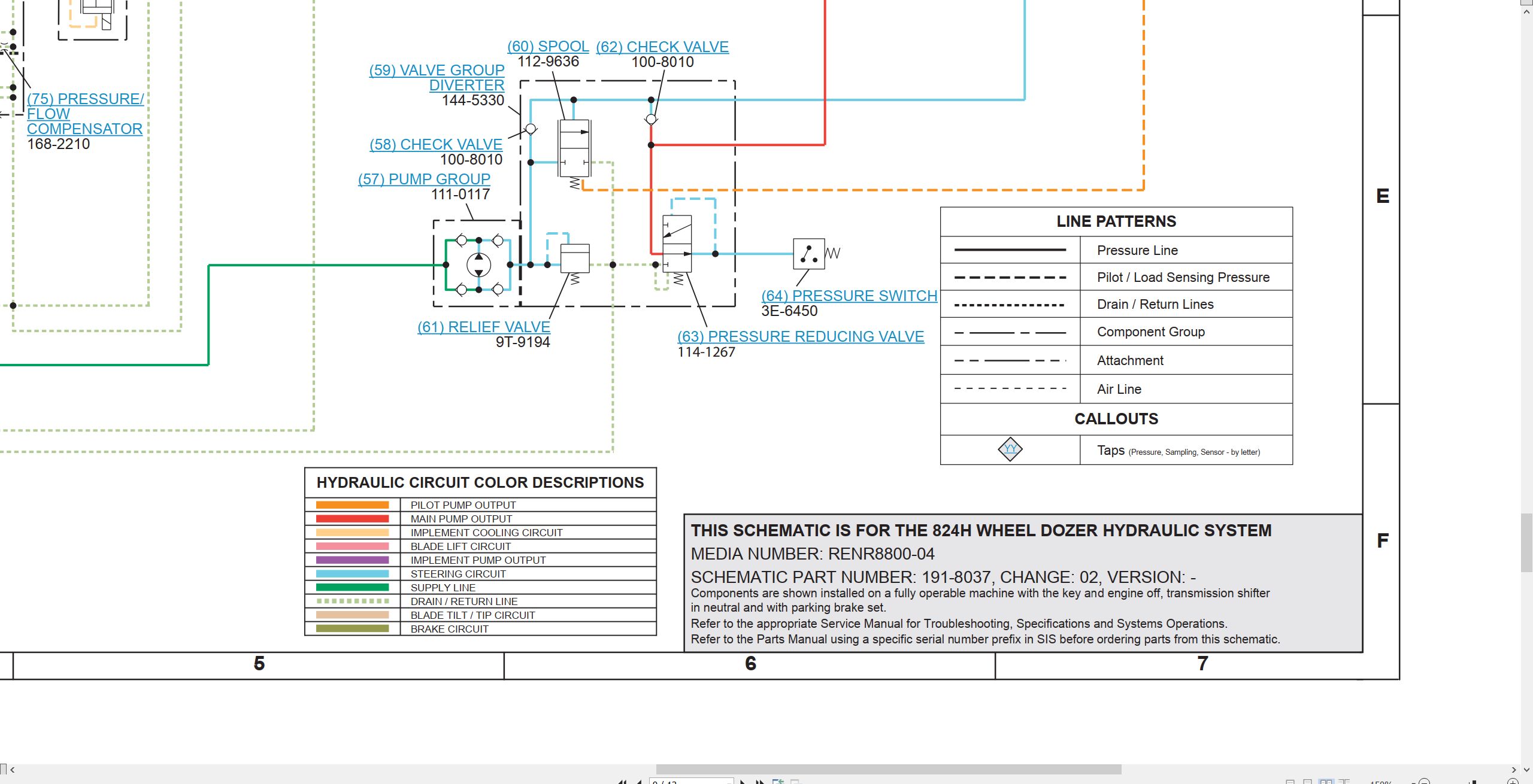
Task: Select part number 9T-9194 text
Action: click(523, 342)
